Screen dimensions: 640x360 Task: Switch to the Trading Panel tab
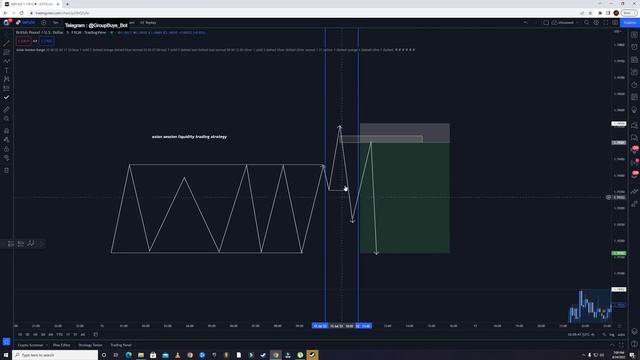[x=121, y=345]
